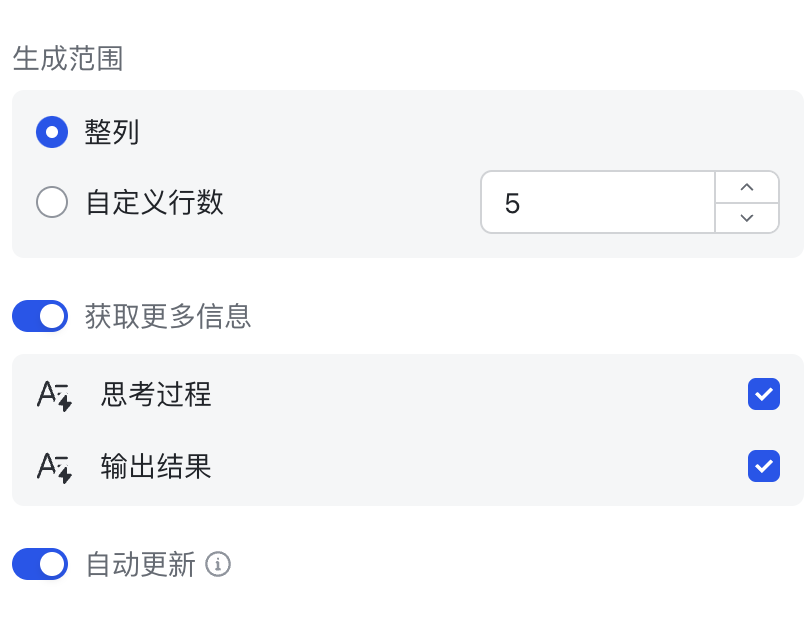Open the info icon next to 自动更新
Image resolution: width=810 pixels, height=636 pixels.
218,564
